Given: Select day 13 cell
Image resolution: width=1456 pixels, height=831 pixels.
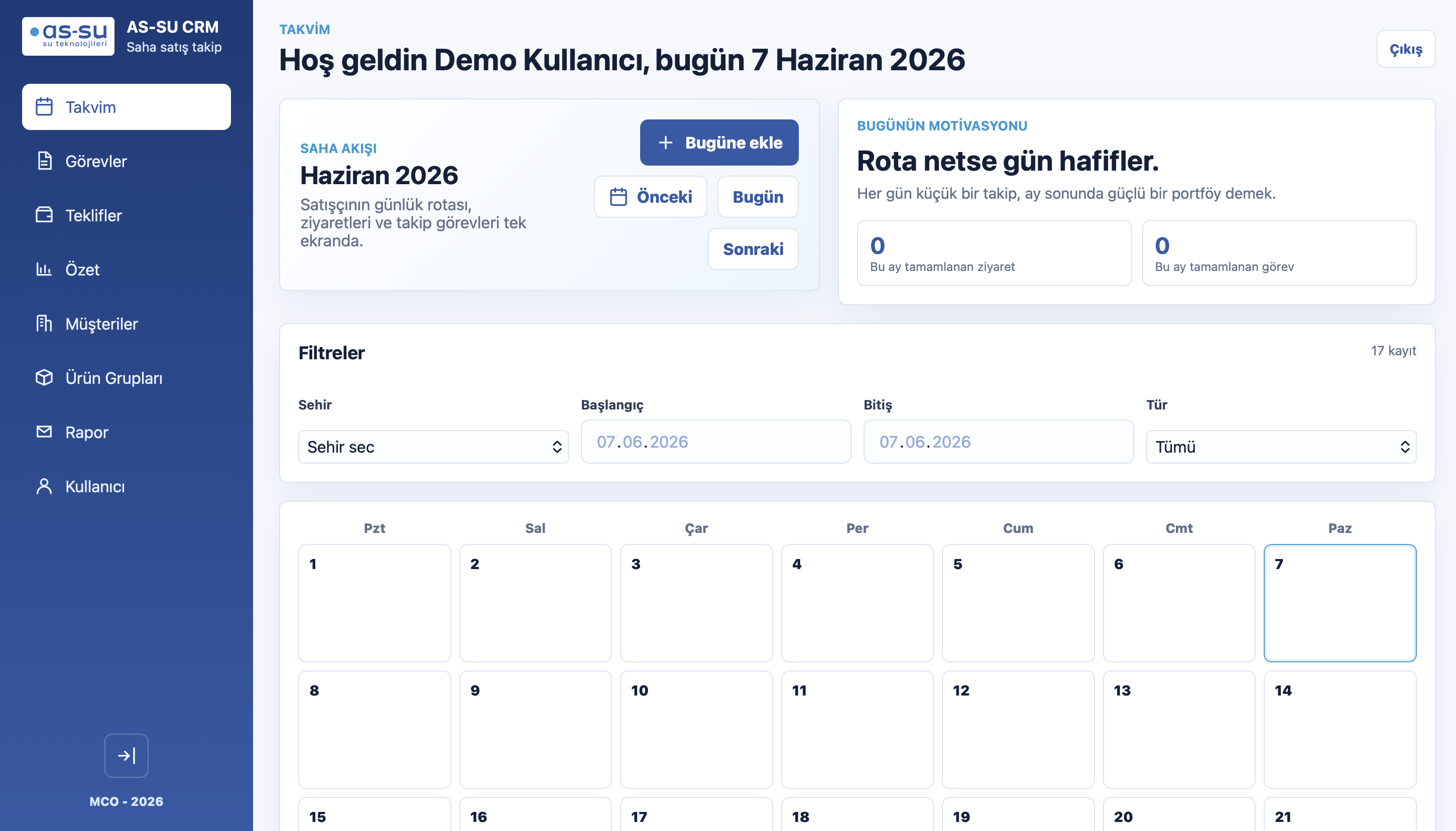Looking at the screenshot, I should 1179,730.
